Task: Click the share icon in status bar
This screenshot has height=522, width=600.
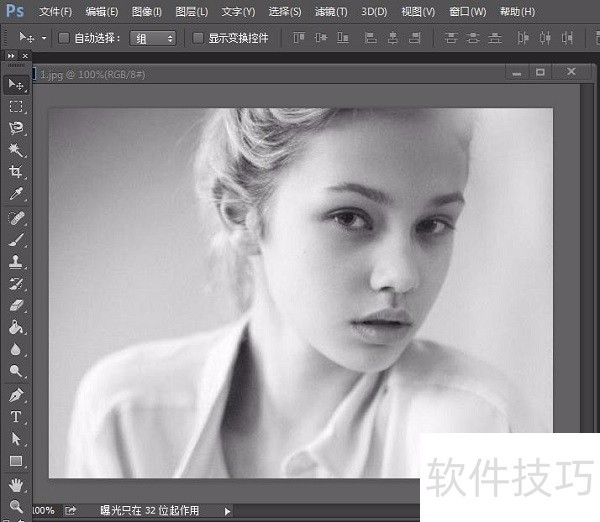Action: coord(70,511)
